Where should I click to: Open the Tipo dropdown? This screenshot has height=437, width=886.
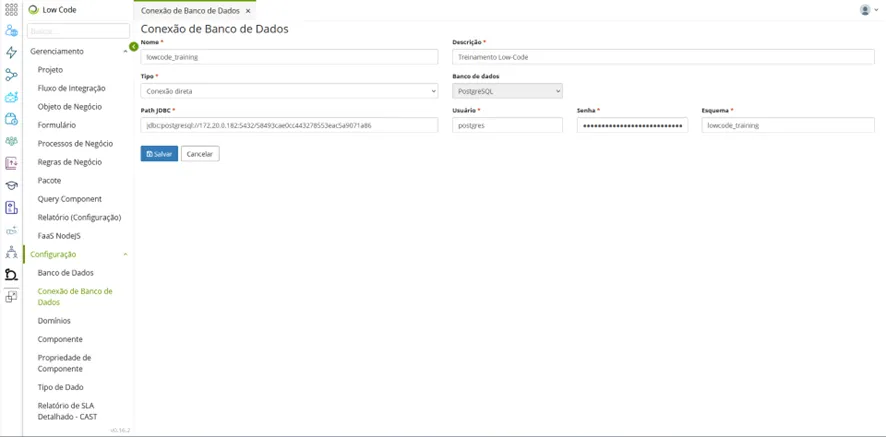289,91
